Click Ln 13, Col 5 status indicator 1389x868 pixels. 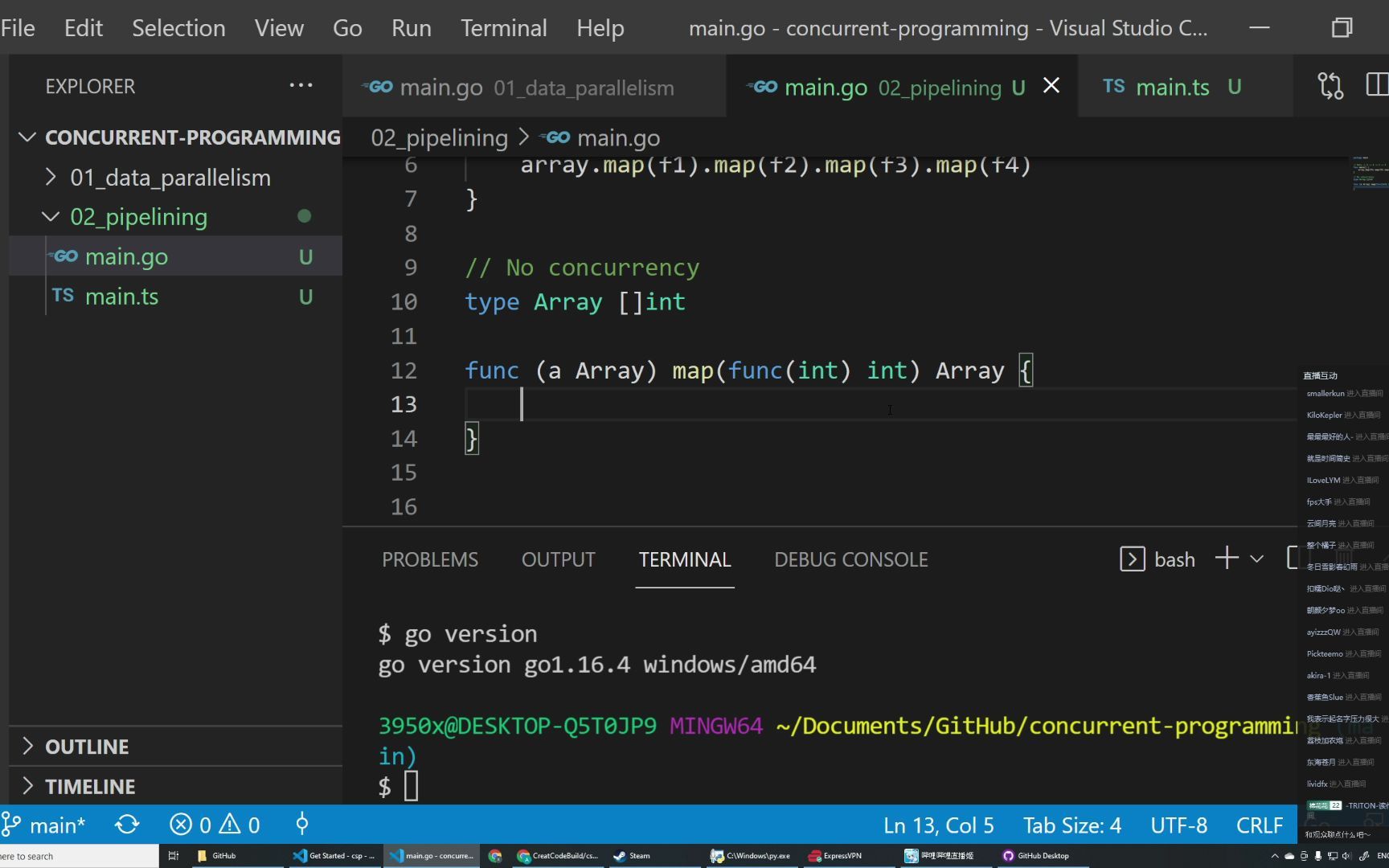coord(939,825)
